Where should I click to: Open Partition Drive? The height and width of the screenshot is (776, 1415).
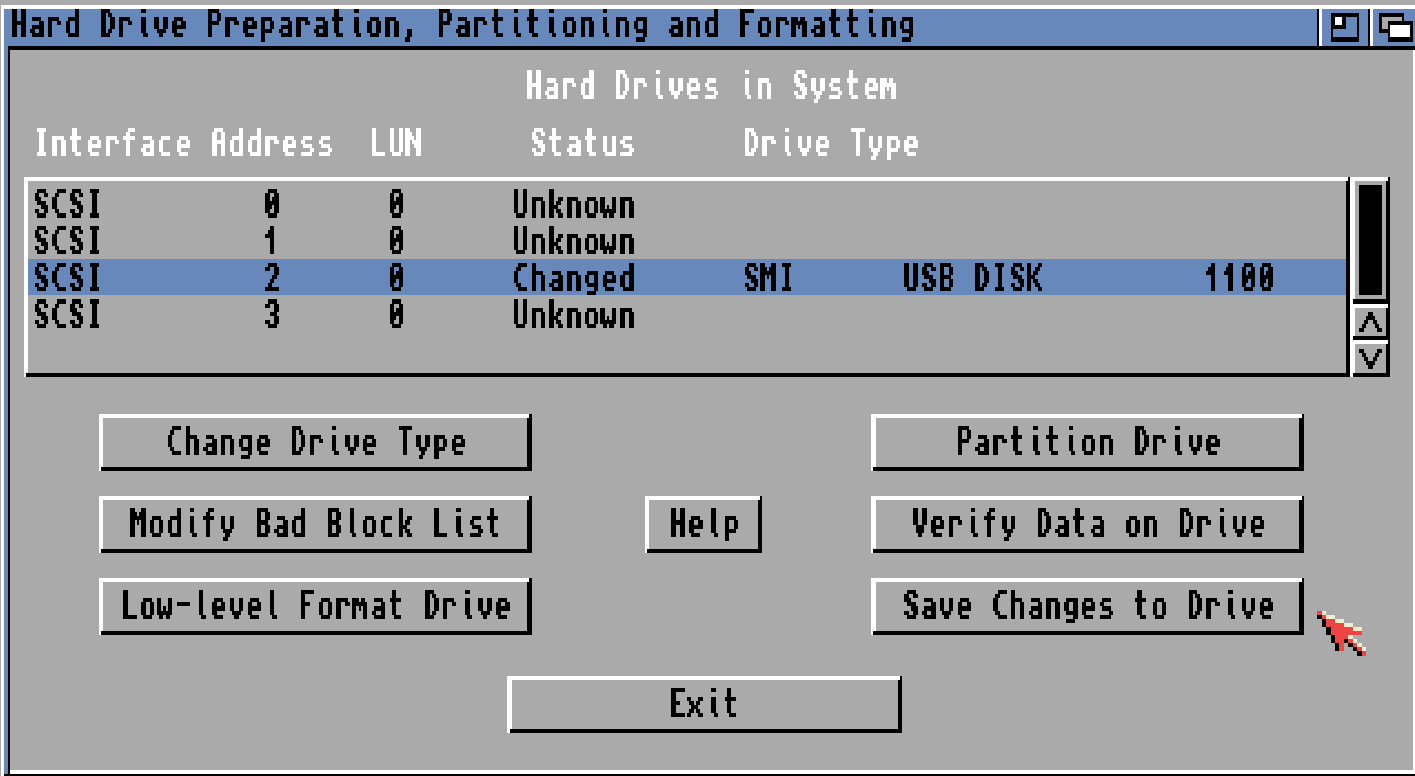pyautogui.click(x=1087, y=442)
